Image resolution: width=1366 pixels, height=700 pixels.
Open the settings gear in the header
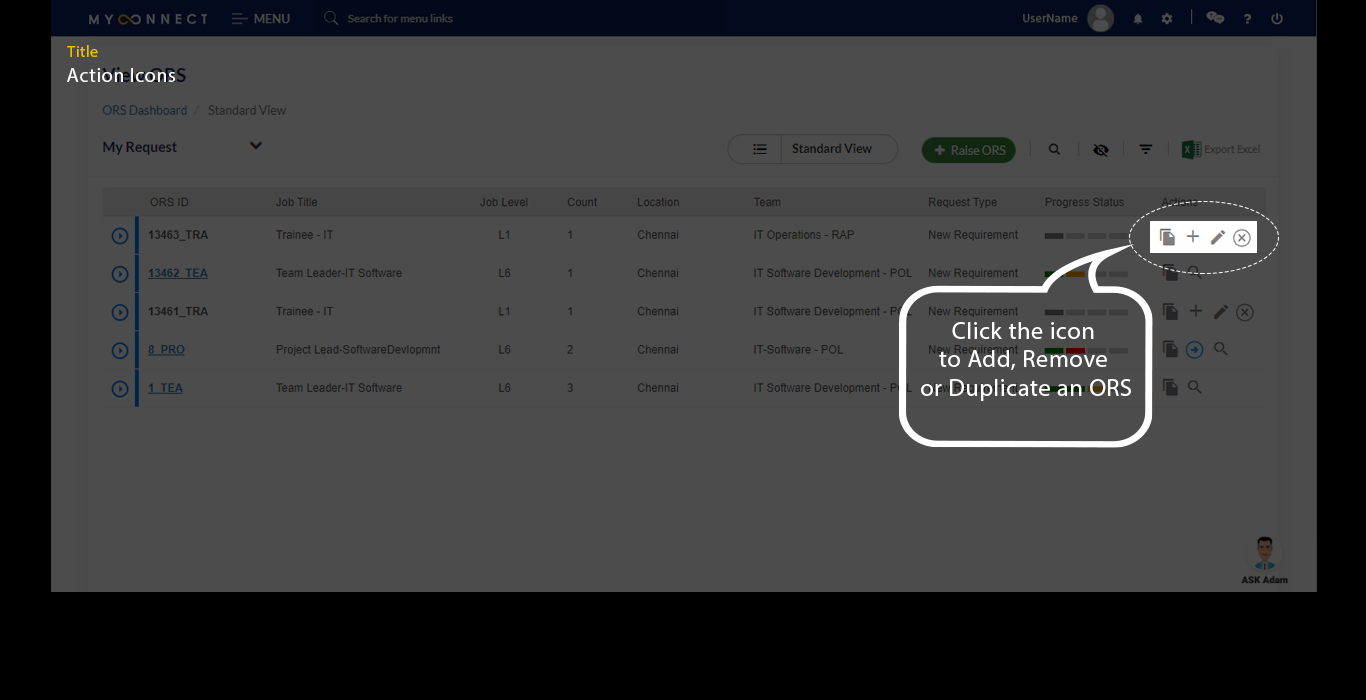click(1167, 19)
